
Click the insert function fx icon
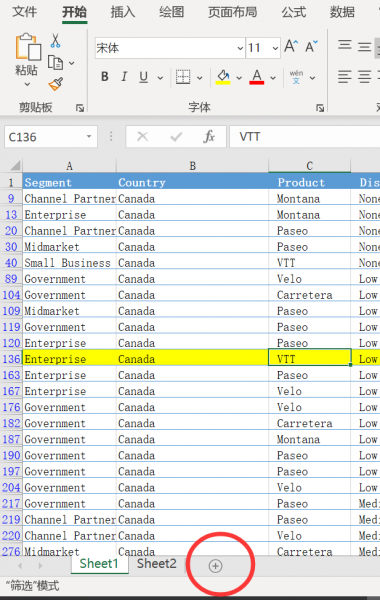[x=209, y=137]
